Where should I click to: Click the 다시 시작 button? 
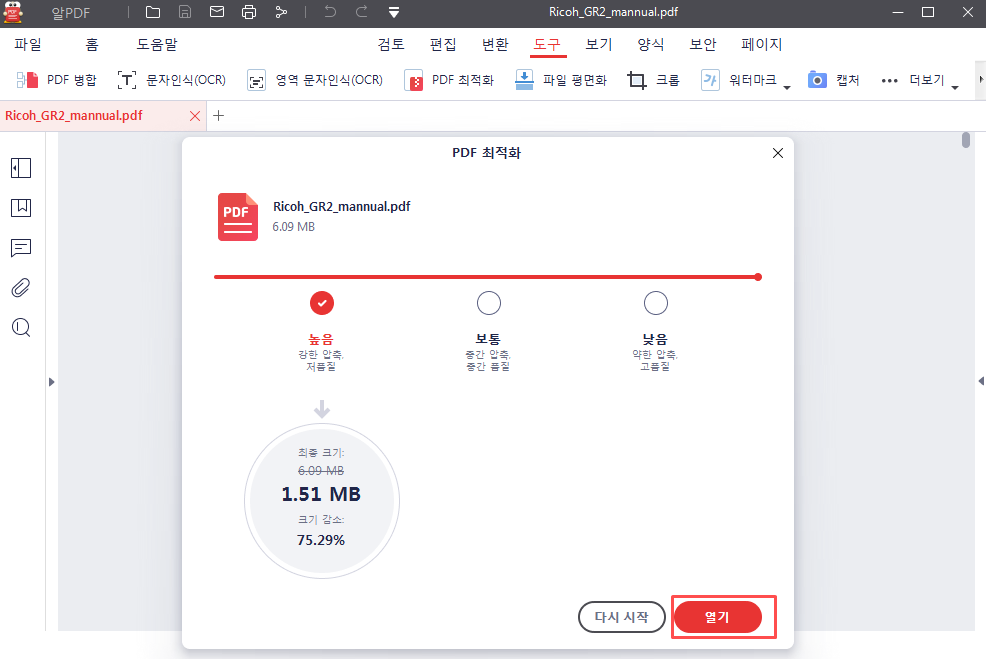click(622, 617)
